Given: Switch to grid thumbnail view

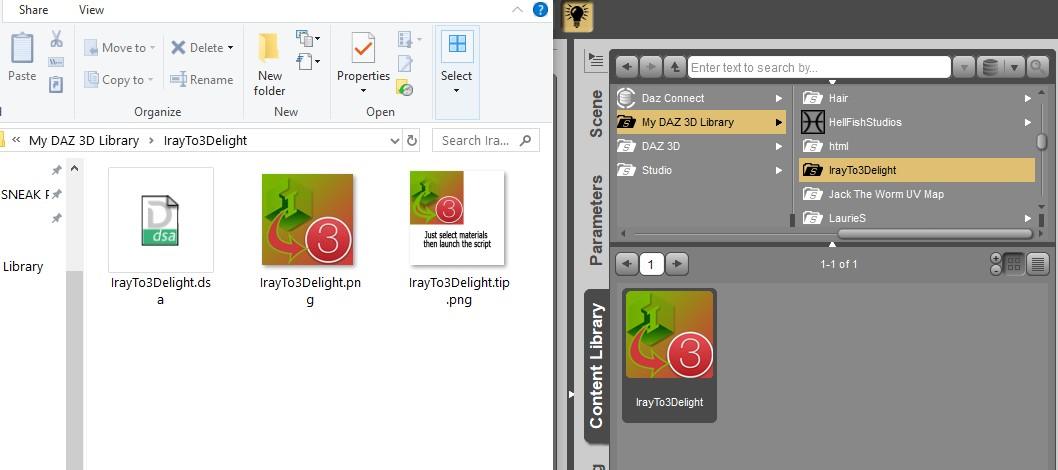Looking at the screenshot, I should click(1013, 264).
